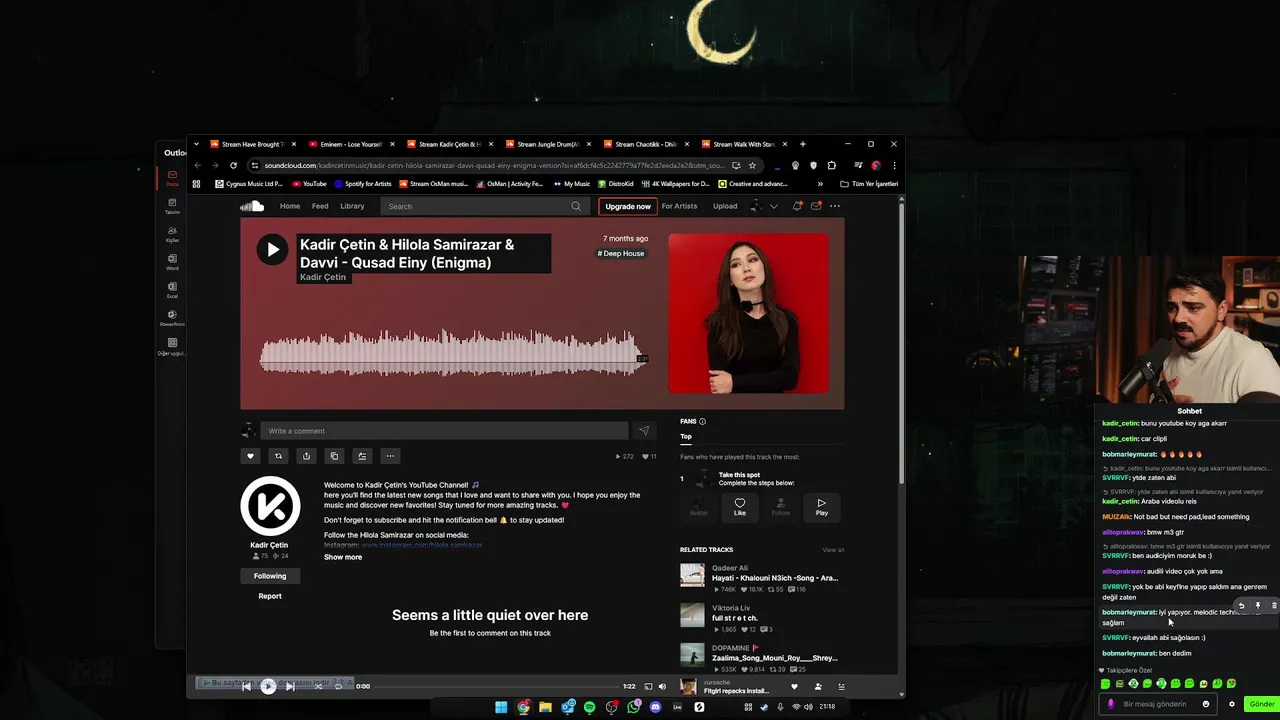Viewport: 1280px width, 720px height.
Task: Select the Deep House tag
Action: (621, 254)
